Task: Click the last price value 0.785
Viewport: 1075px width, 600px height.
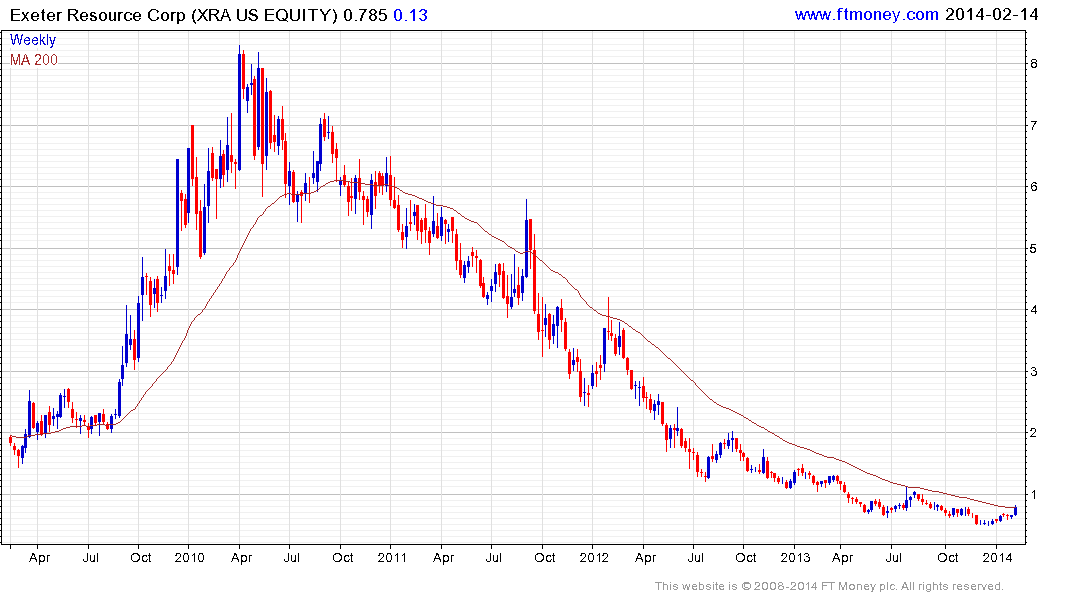Action: 365,15
